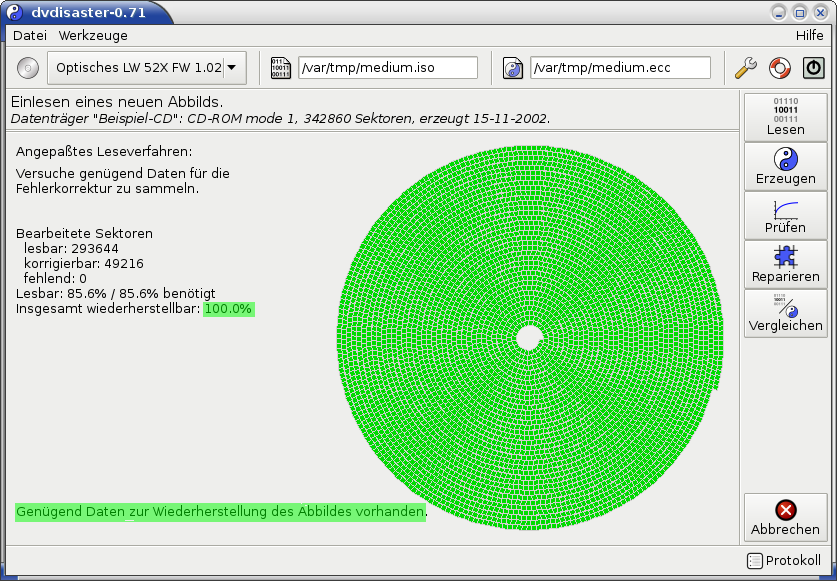Click the 'Bearbeitete Sektoren' label
This screenshot has height=581, width=837.
click(x=84, y=234)
